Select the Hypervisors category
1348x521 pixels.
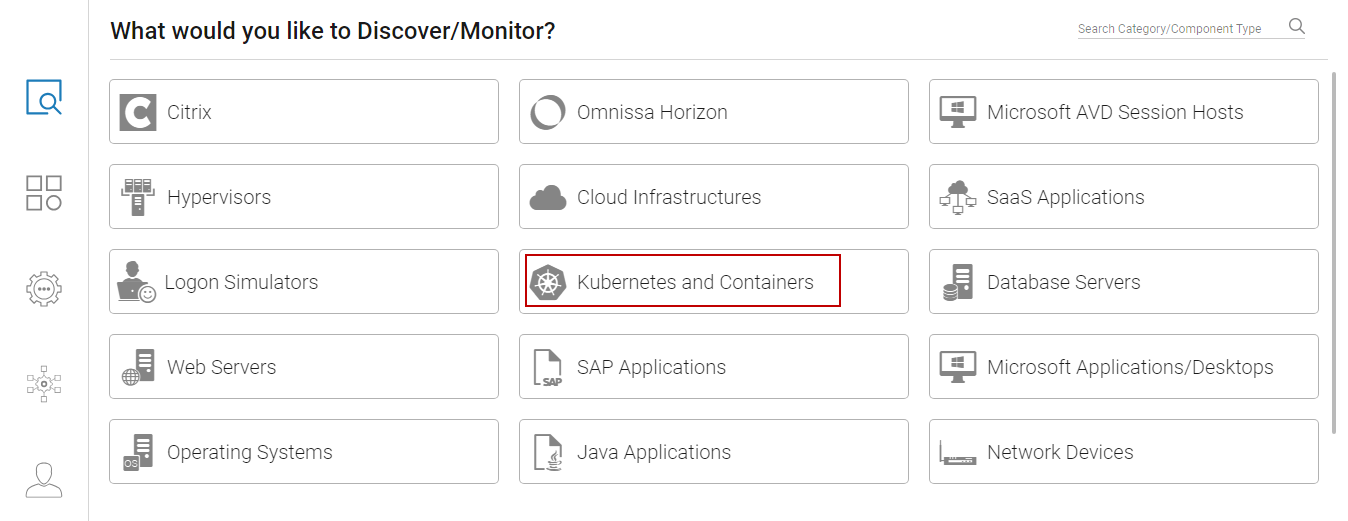[x=303, y=197]
